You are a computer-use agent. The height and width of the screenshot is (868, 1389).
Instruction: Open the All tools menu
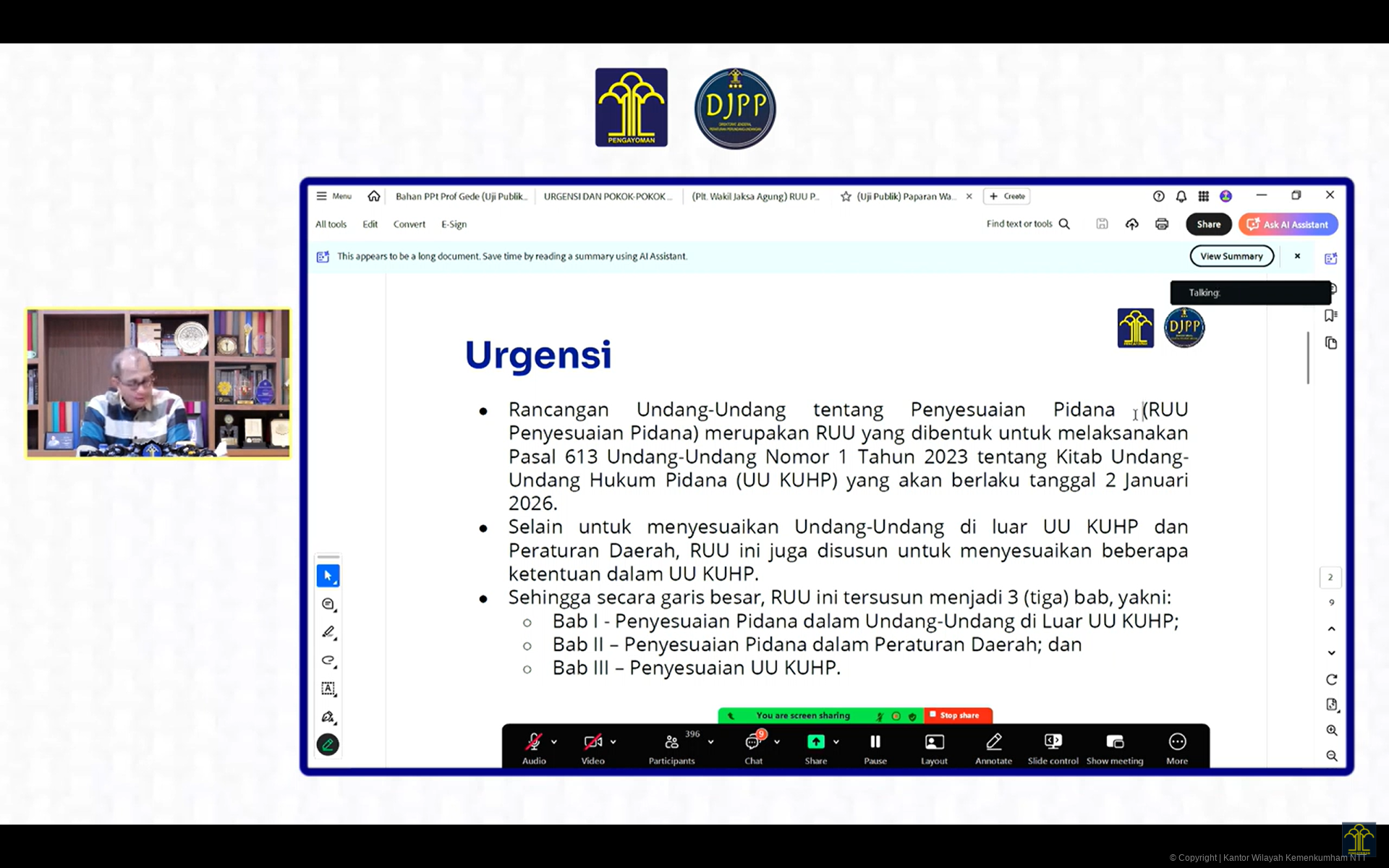[x=331, y=224]
